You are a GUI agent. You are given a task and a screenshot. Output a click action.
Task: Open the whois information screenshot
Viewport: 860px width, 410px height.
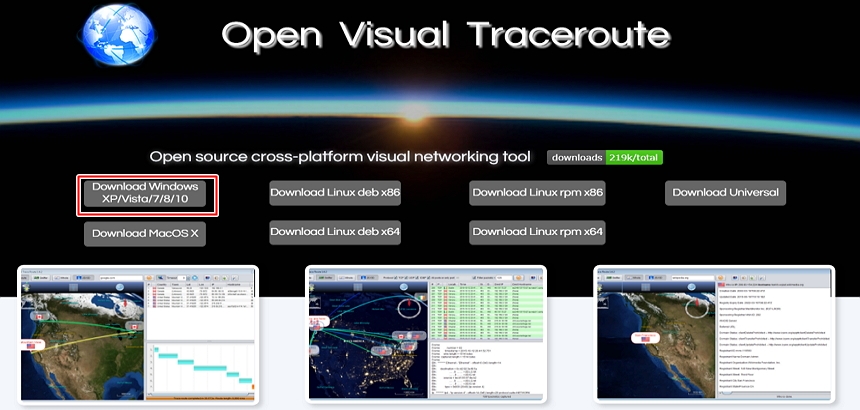715,334
